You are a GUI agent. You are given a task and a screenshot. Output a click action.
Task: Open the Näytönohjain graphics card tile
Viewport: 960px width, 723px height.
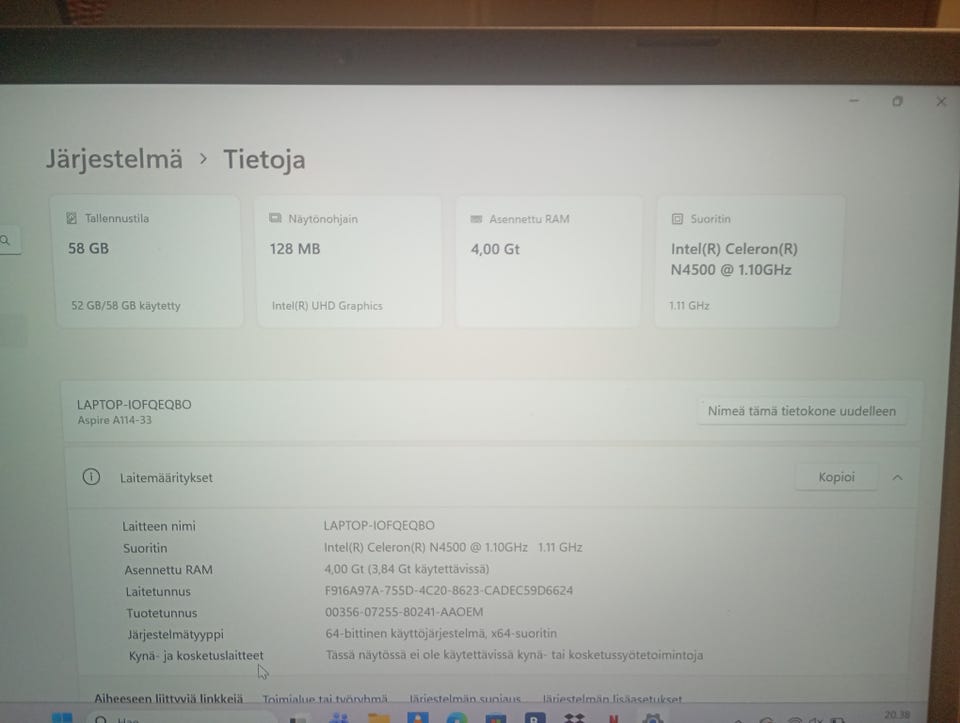click(348, 261)
